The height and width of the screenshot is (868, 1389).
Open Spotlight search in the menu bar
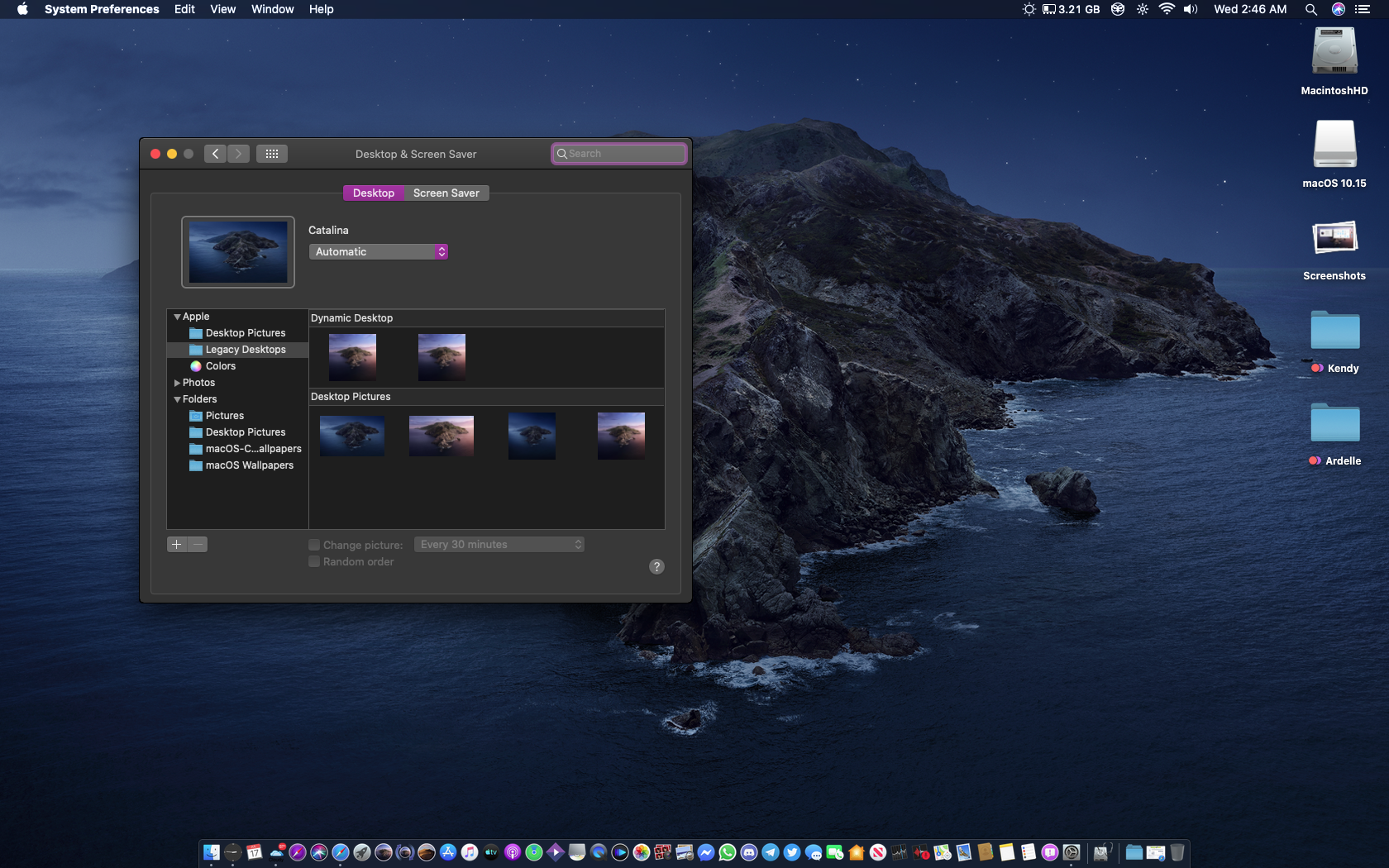pos(1310,9)
